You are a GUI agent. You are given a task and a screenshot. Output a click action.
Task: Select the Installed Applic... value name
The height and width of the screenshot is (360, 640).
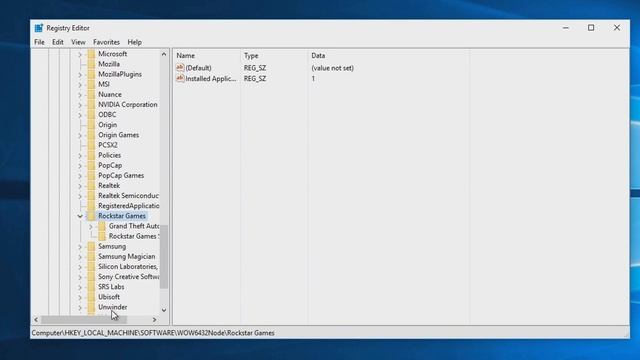(211, 79)
